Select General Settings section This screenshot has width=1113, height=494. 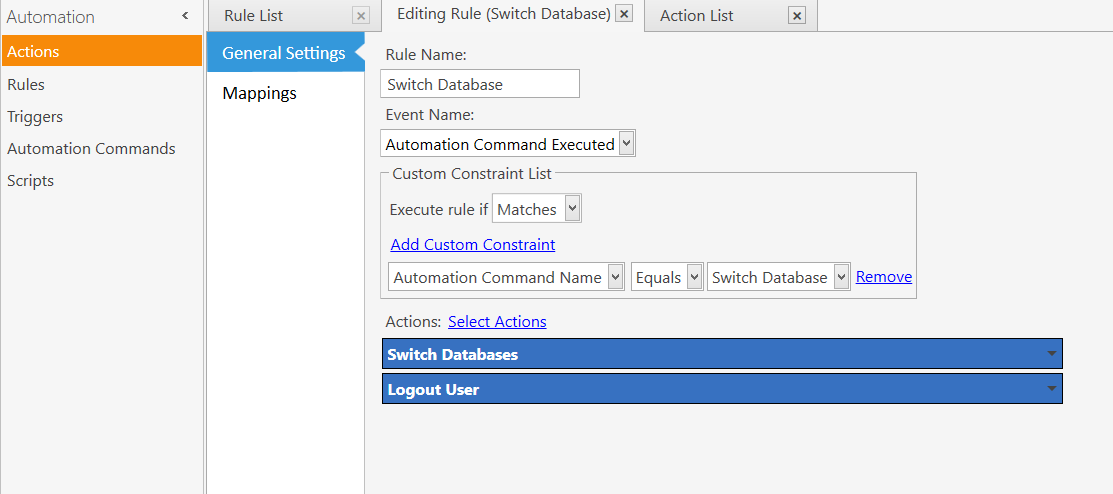point(284,53)
